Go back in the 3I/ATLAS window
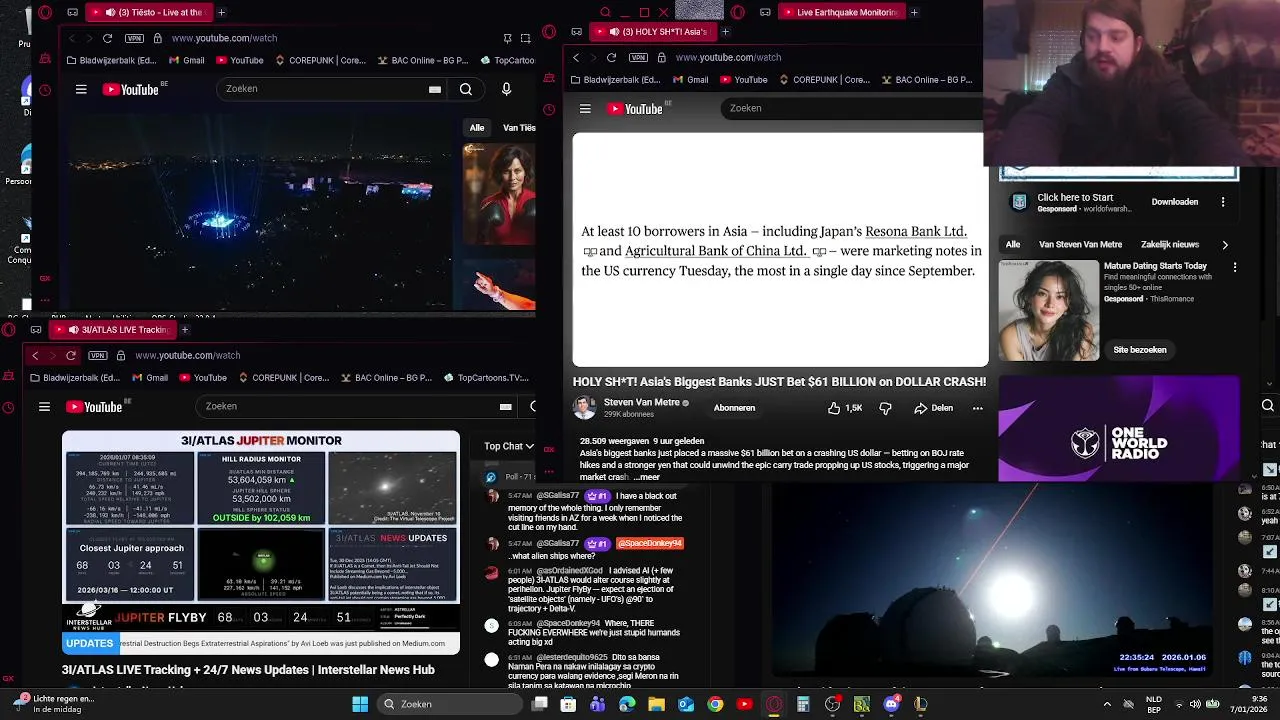Viewport: 1280px width, 720px height. (x=35, y=355)
